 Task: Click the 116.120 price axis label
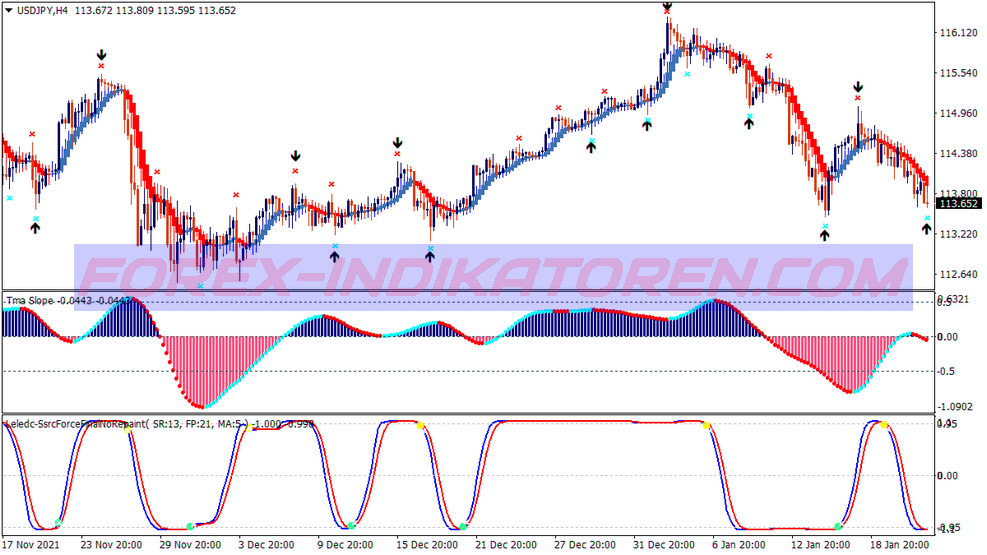click(958, 33)
